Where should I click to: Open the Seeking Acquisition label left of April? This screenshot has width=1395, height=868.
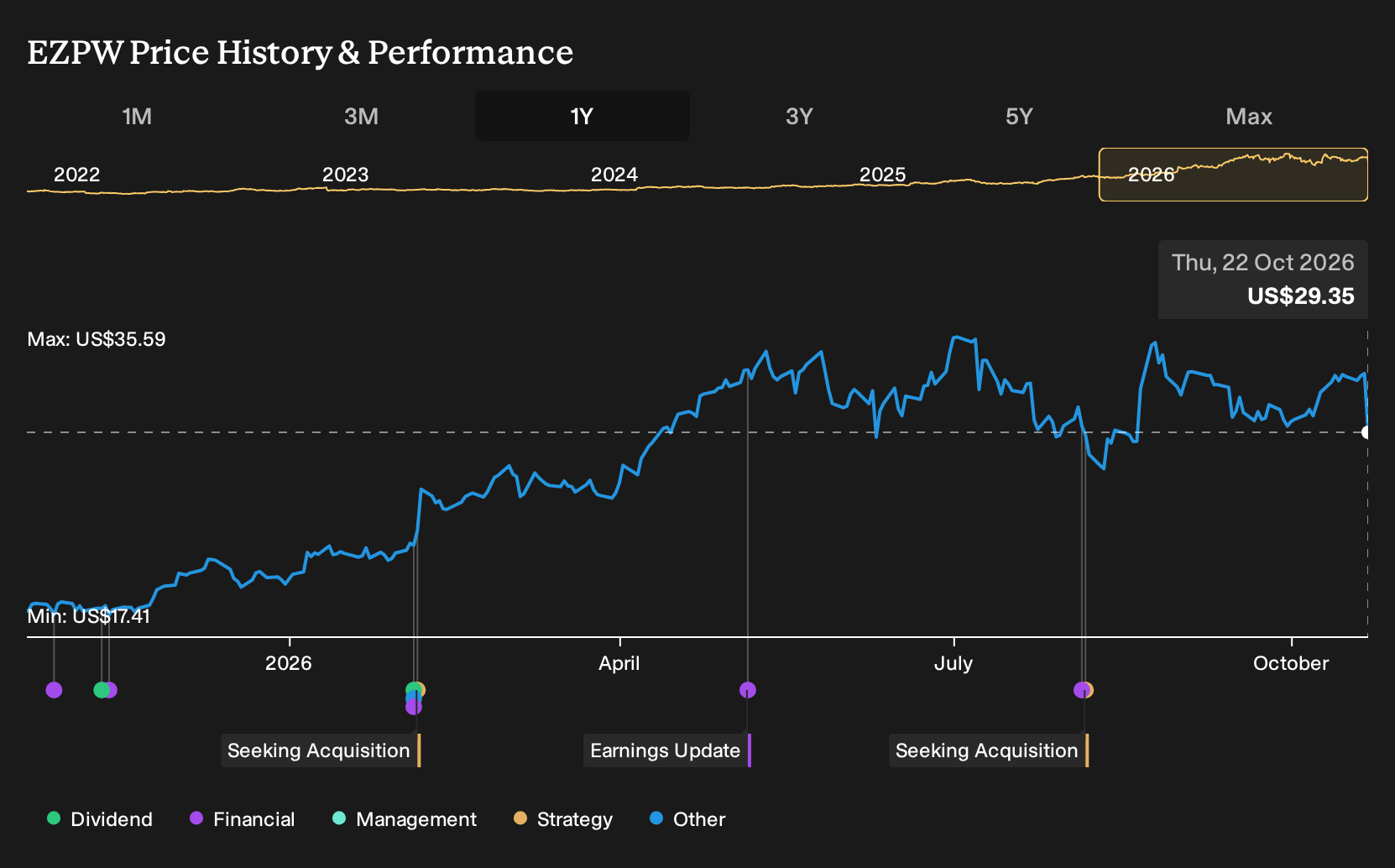[320, 750]
